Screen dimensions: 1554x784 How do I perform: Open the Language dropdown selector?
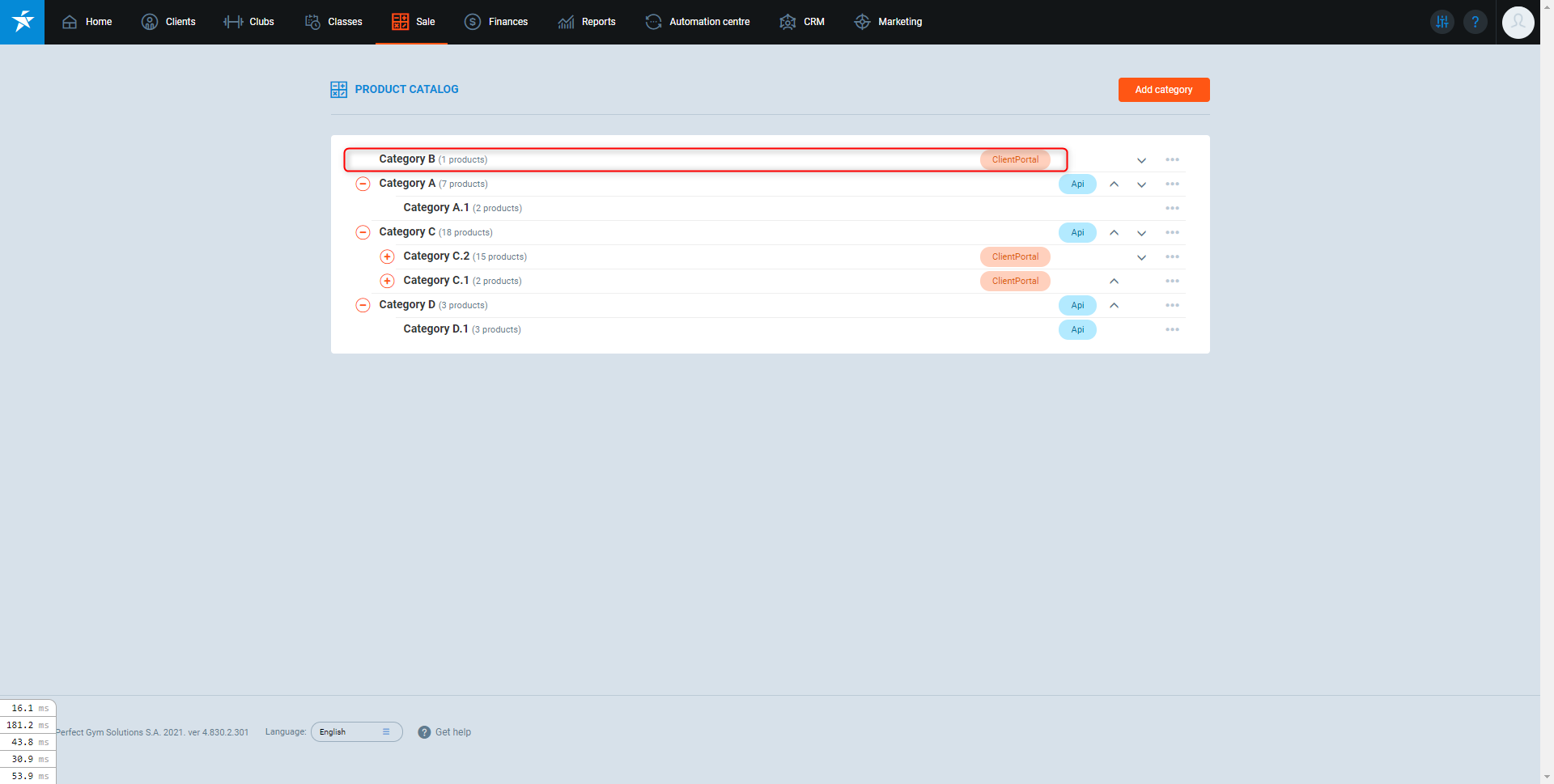pos(356,732)
